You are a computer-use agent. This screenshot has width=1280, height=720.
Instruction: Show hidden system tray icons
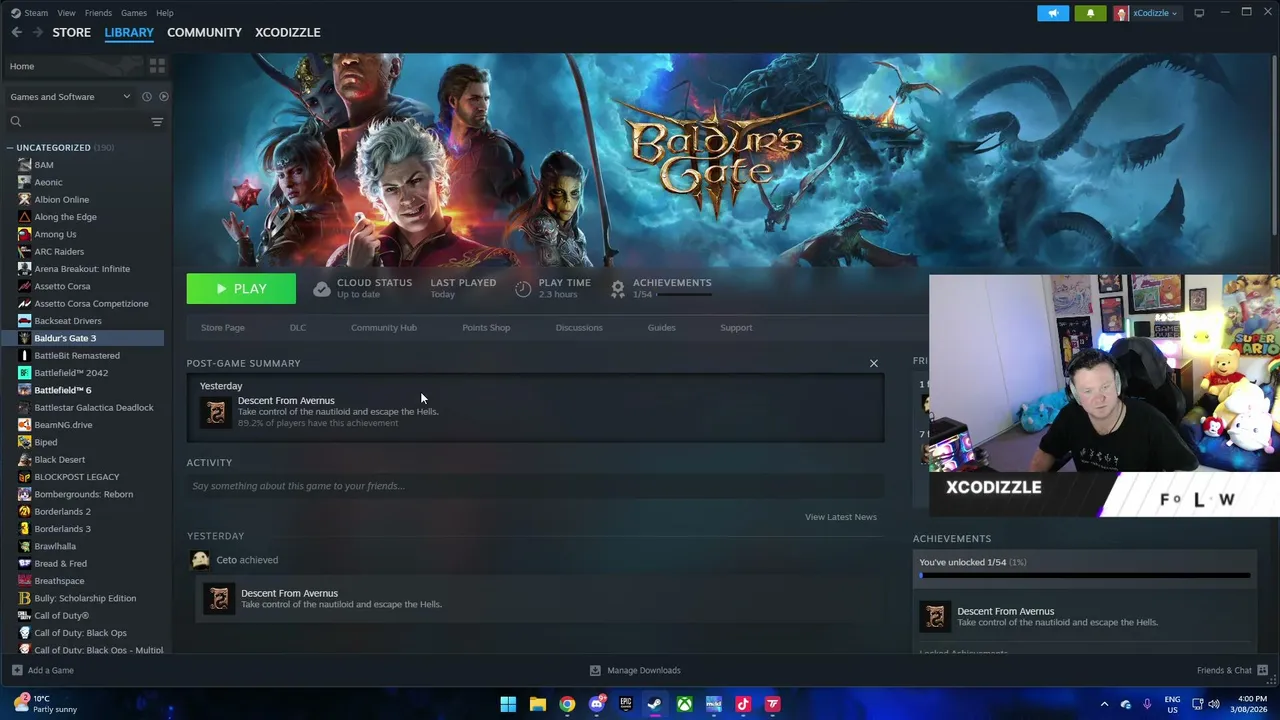pos(1104,704)
